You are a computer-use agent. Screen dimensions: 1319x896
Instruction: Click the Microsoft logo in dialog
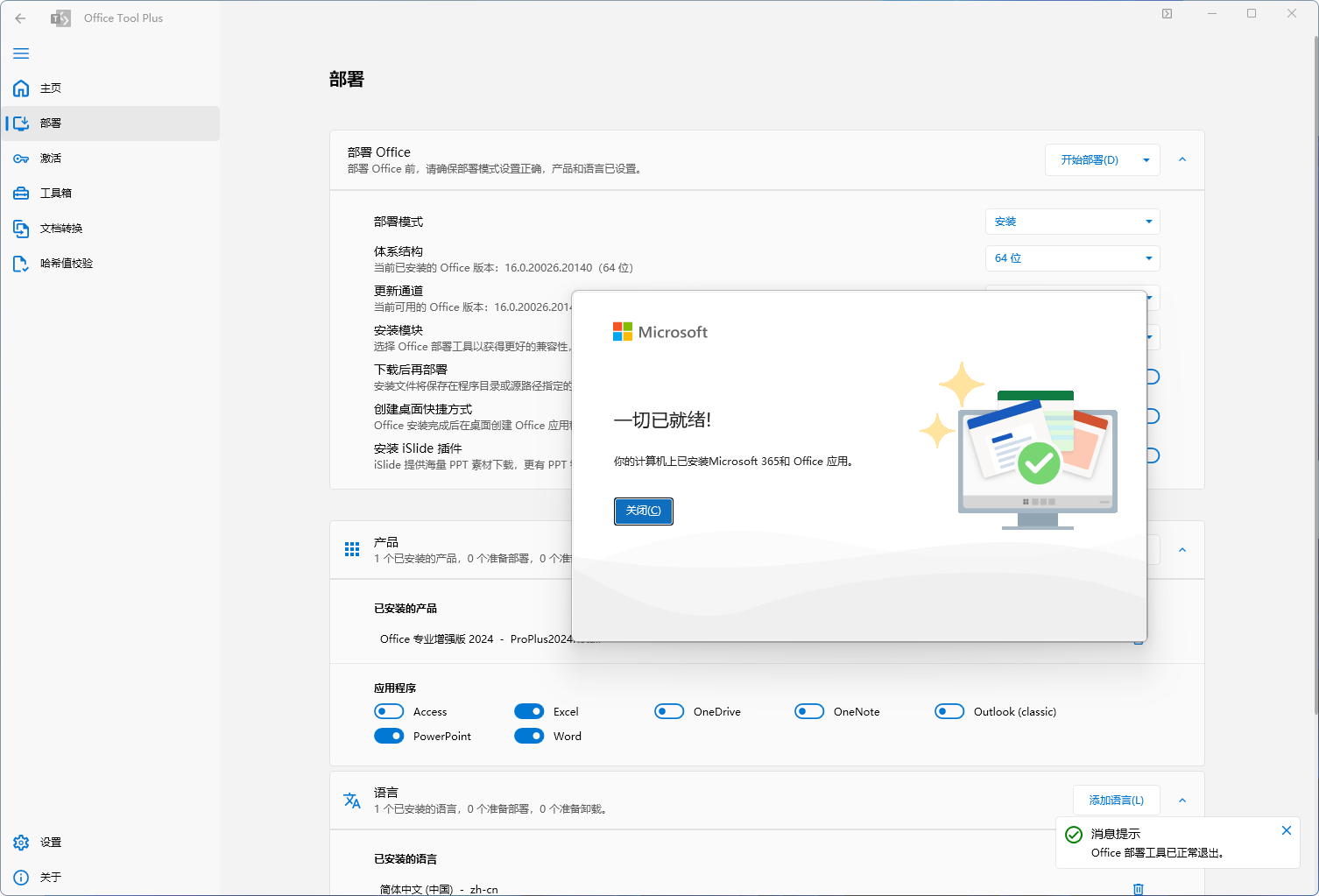click(660, 332)
